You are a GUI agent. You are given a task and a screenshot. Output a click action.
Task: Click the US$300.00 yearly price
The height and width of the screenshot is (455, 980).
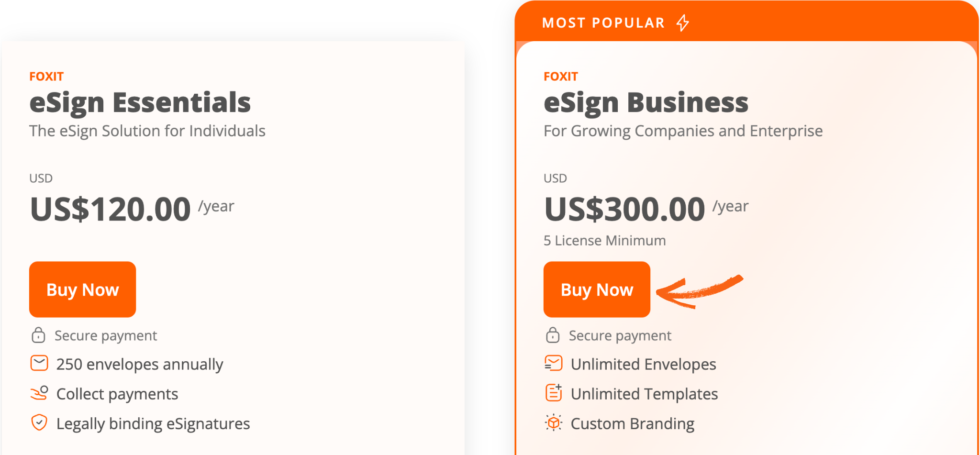pyautogui.click(x=624, y=209)
